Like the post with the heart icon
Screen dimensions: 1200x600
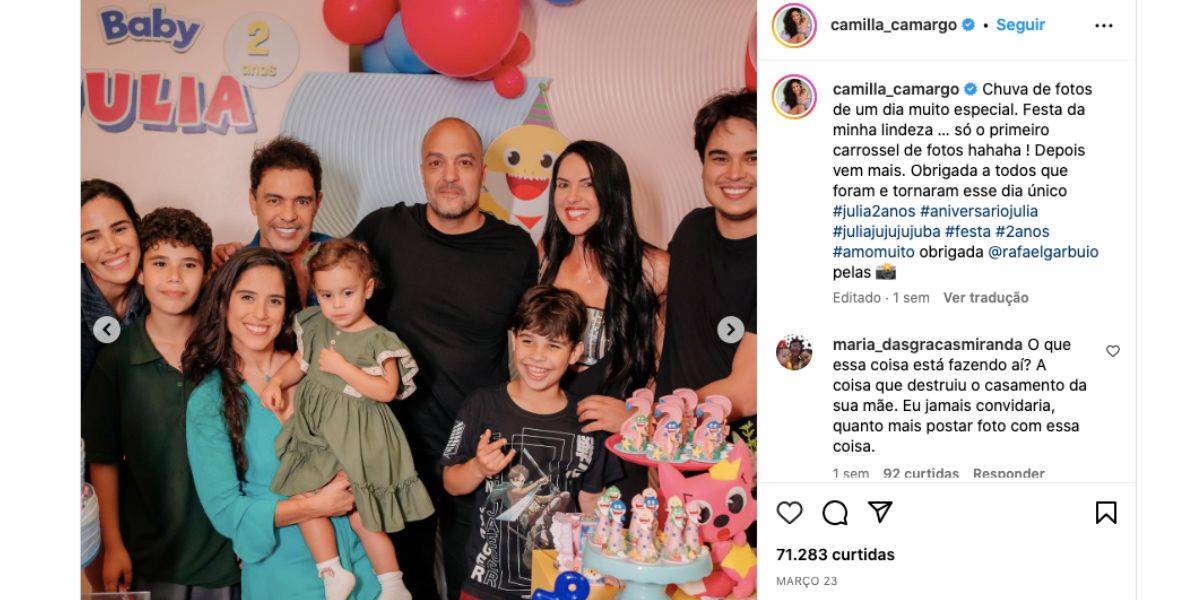point(789,513)
